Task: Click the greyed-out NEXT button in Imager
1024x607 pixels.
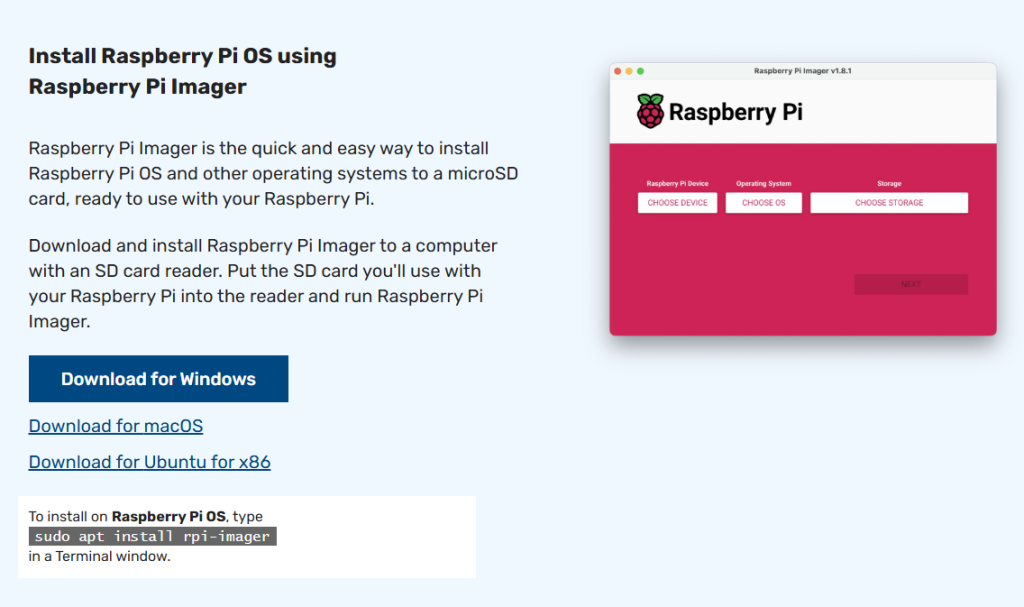Action: pos(911,284)
